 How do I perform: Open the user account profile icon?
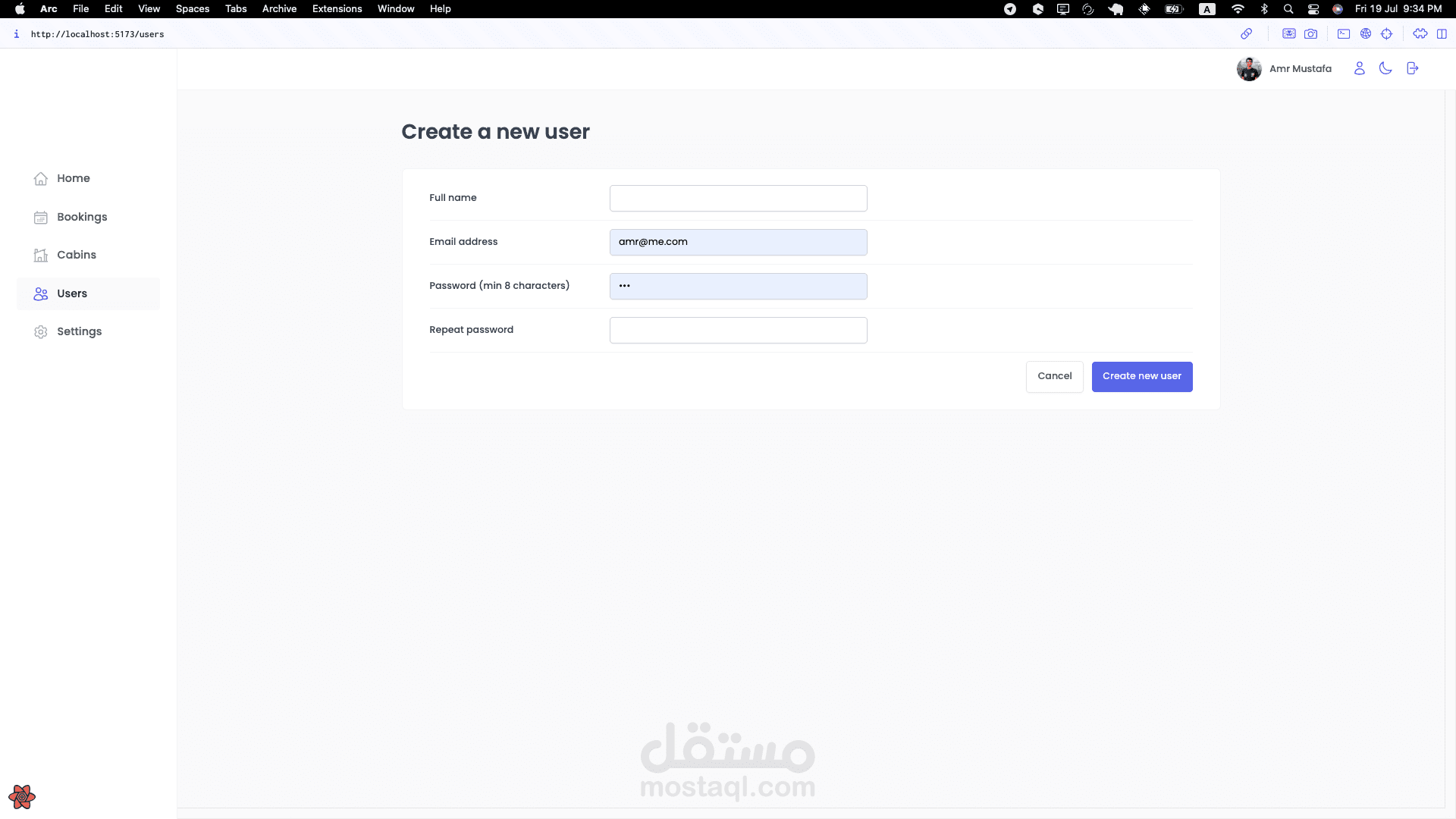[x=1359, y=68]
